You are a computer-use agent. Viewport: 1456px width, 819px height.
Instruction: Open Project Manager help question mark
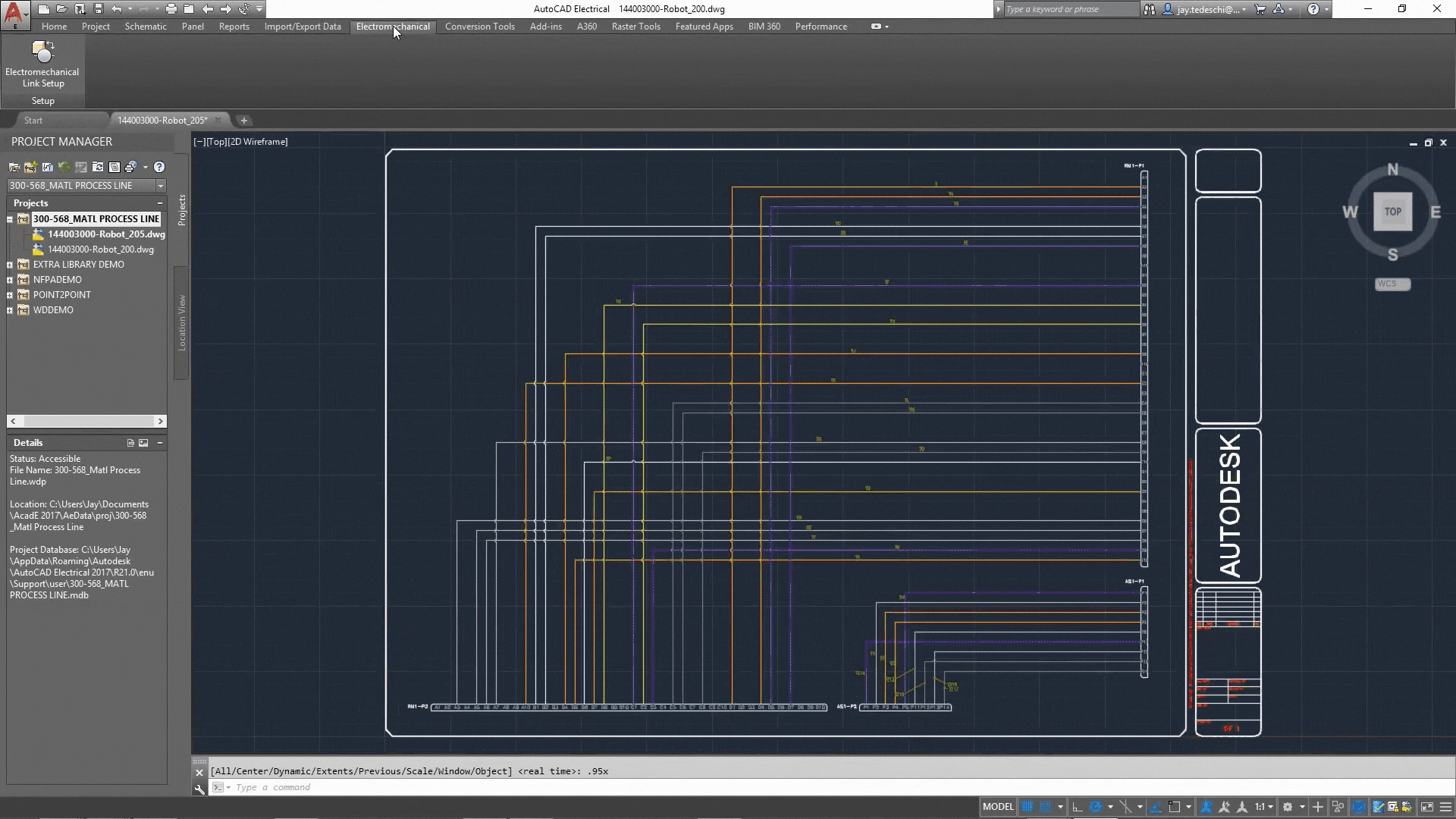[159, 167]
